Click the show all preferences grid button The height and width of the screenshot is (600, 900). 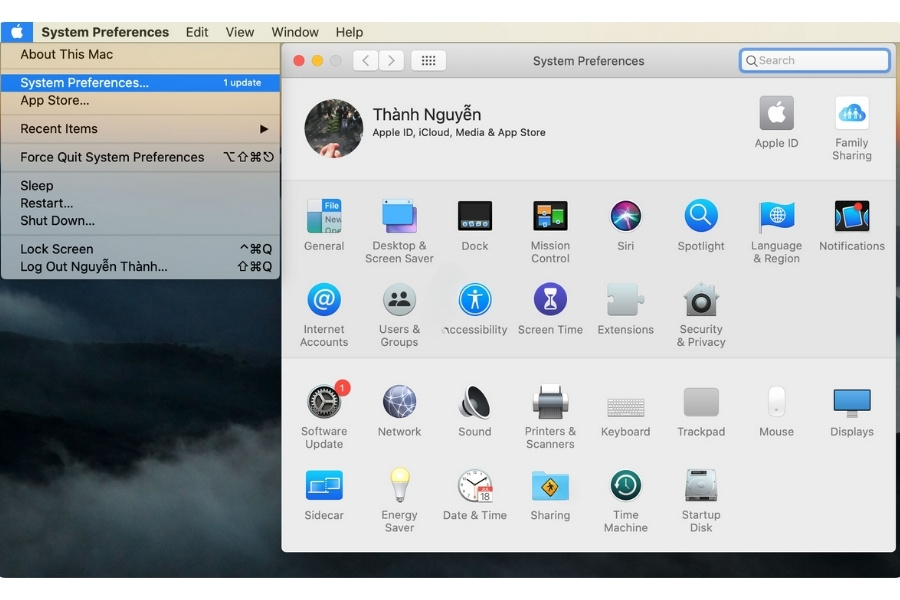[428, 61]
